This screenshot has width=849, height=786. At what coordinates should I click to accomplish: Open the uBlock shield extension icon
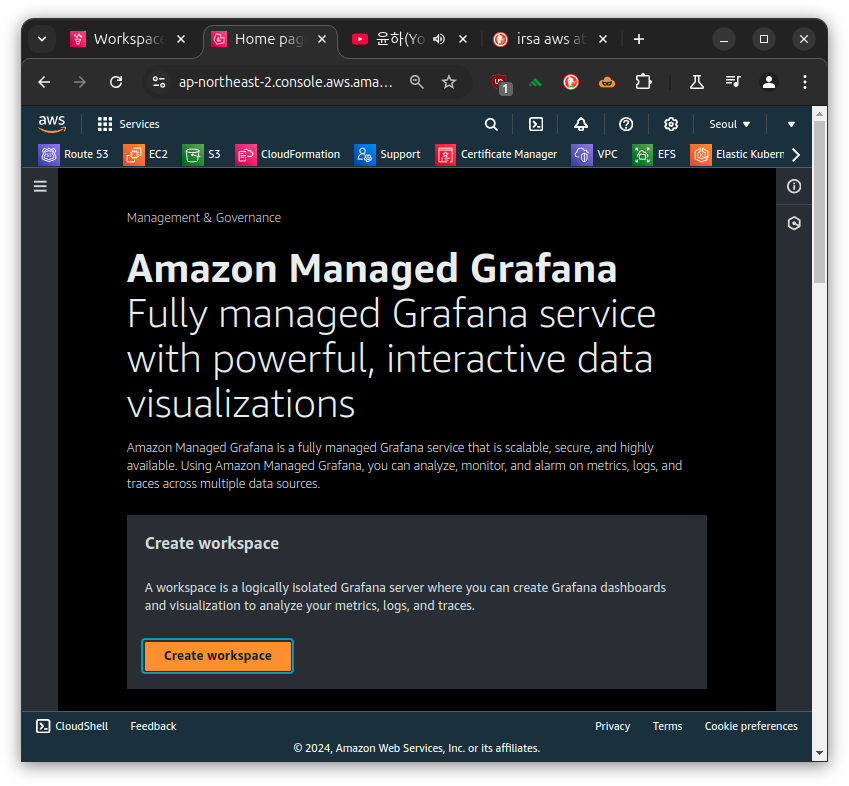click(x=501, y=83)
